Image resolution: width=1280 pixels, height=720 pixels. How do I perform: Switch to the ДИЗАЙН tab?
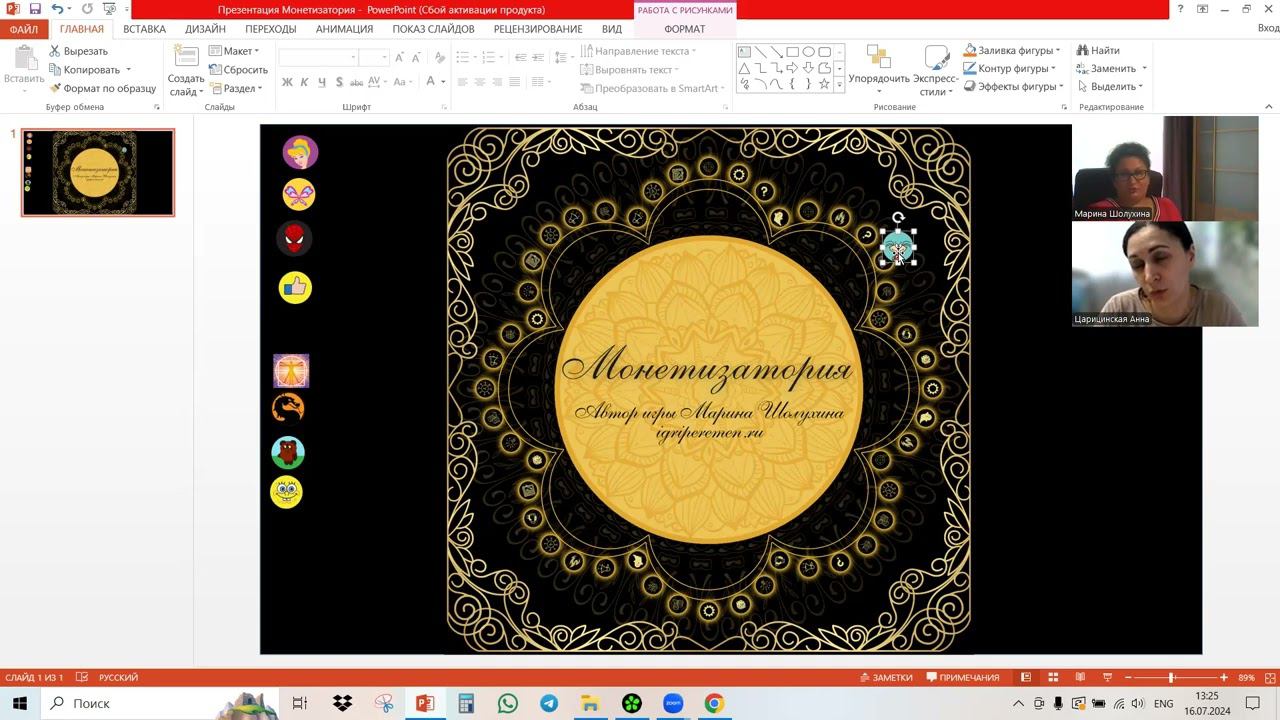pyautogui.click(x=205, y=29)
